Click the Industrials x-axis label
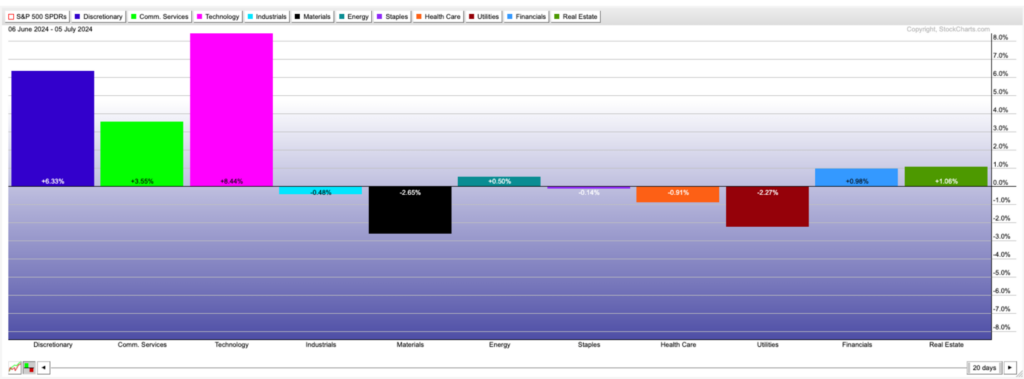The image size is (1024, 379). point(321,345)
